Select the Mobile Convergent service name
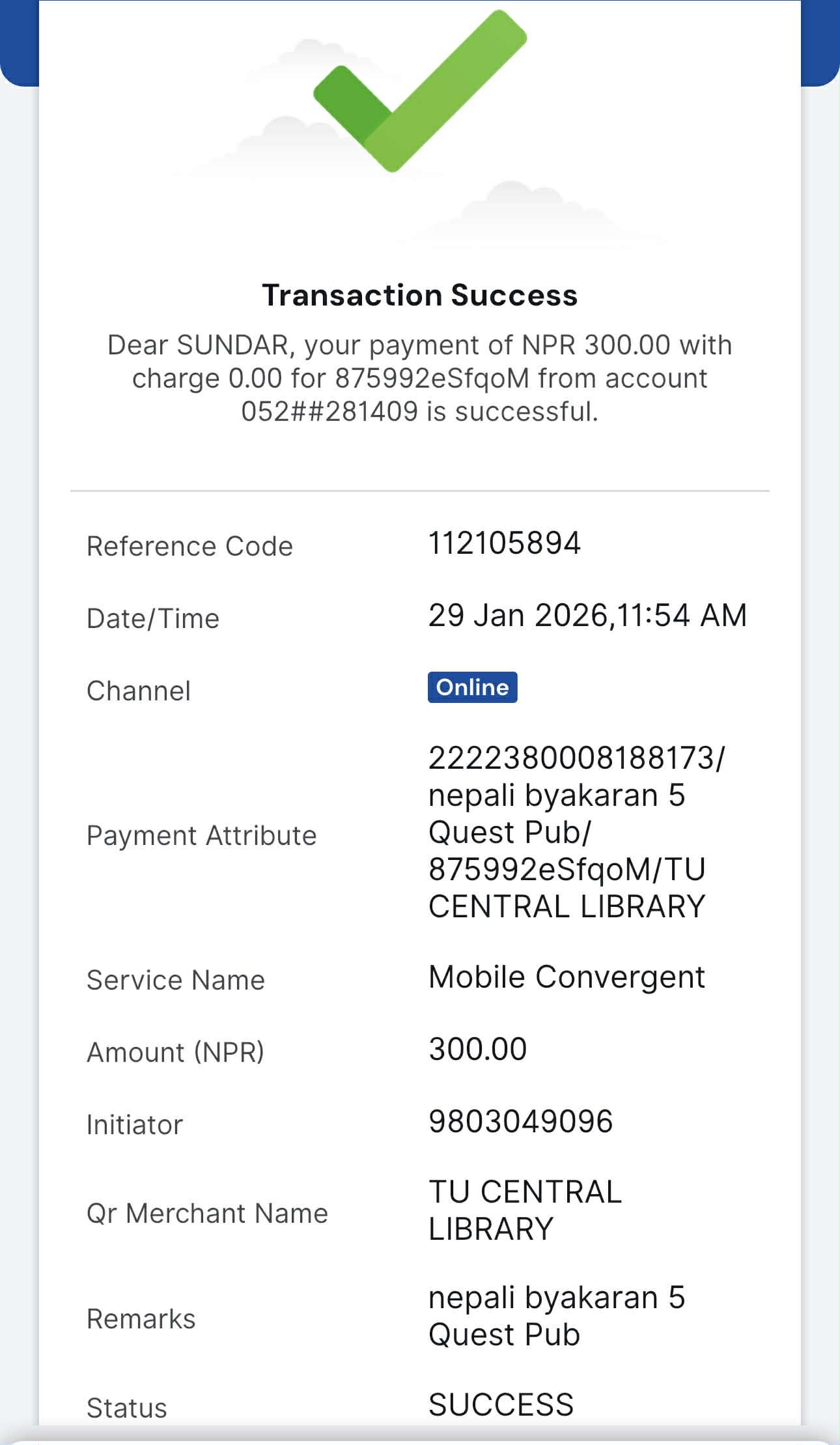 567,977
